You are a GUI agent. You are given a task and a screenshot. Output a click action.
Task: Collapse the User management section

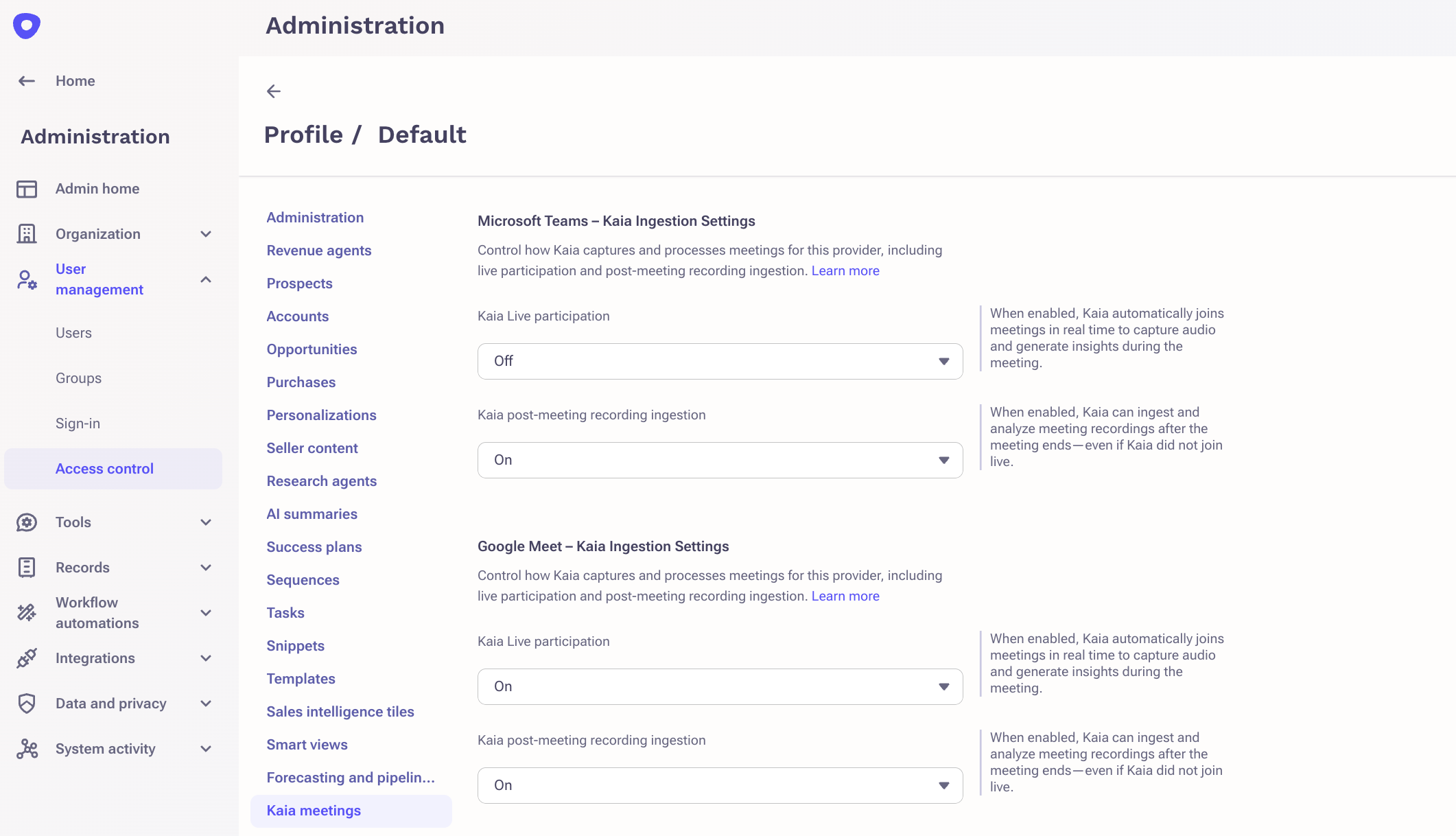pyautogui.click(x=206, y=279)
